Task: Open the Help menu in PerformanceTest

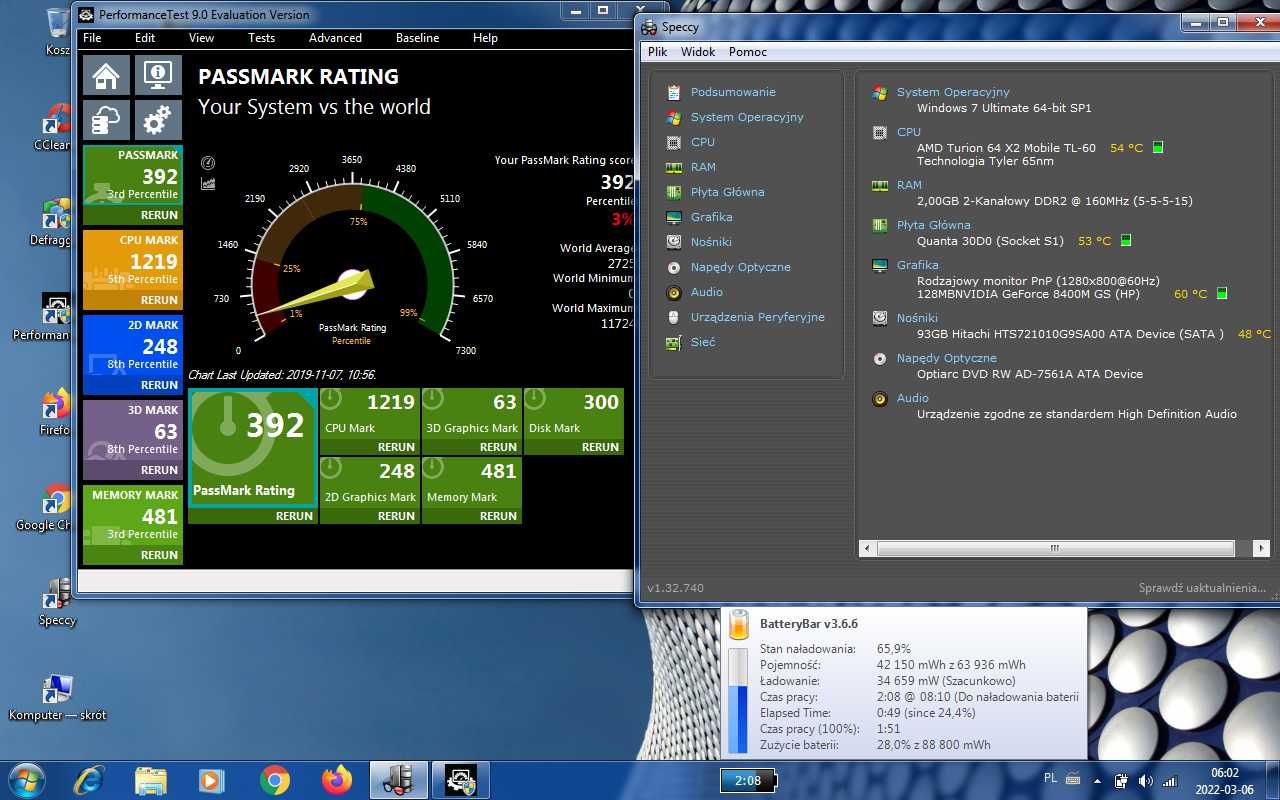Action: (485, 38)
